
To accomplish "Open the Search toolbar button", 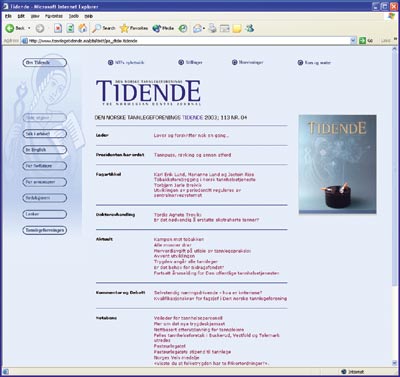I will (x=104, y=28).
